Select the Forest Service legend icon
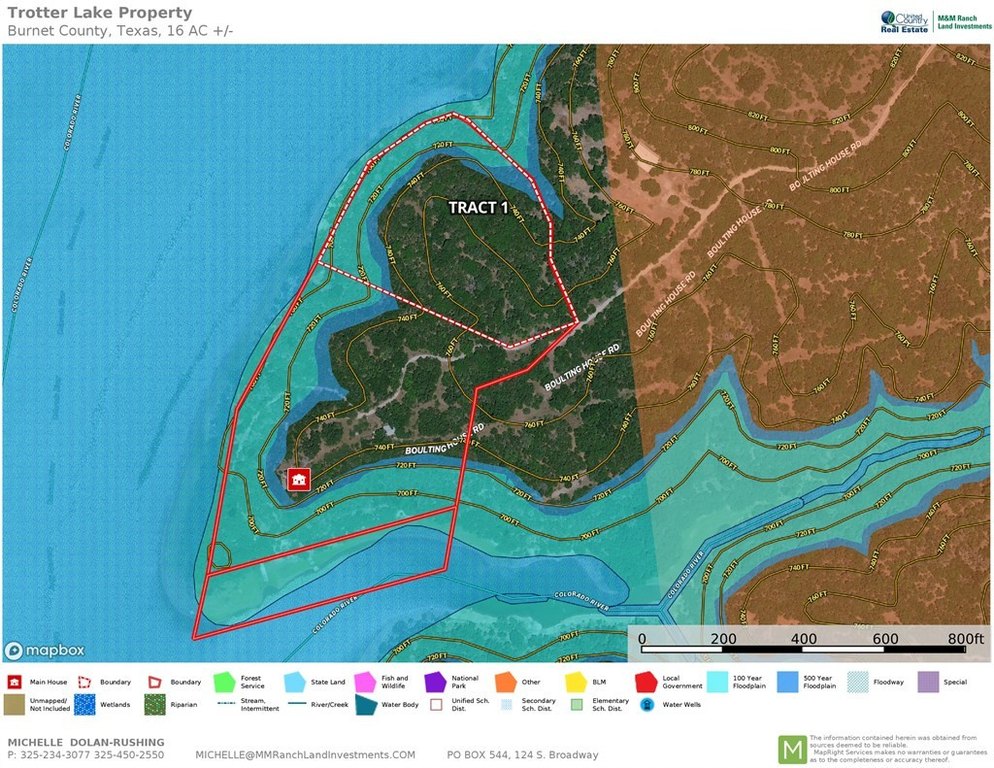The image size is (994, 768). (226, 682)
